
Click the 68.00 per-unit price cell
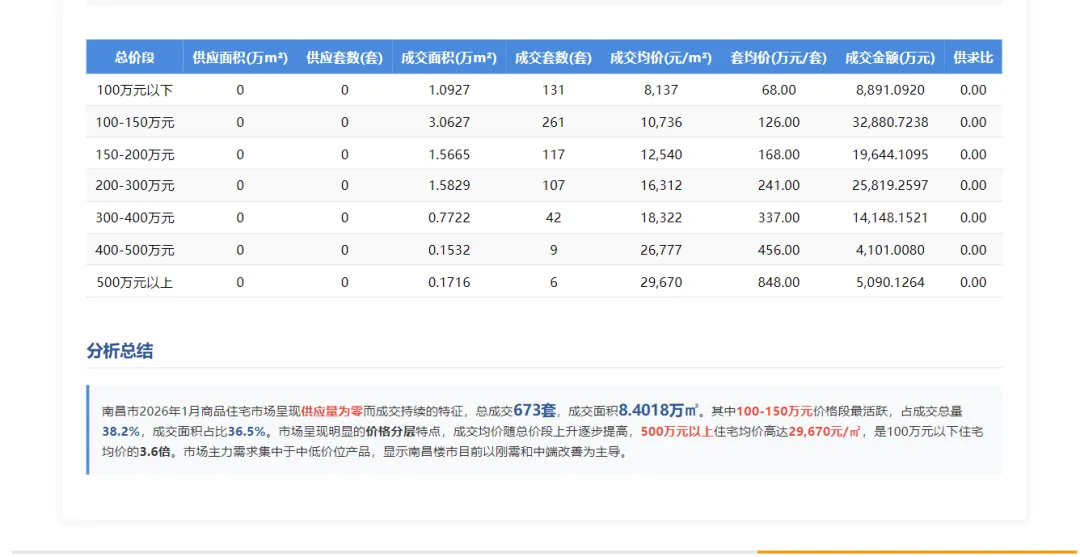tap(779, 90)
